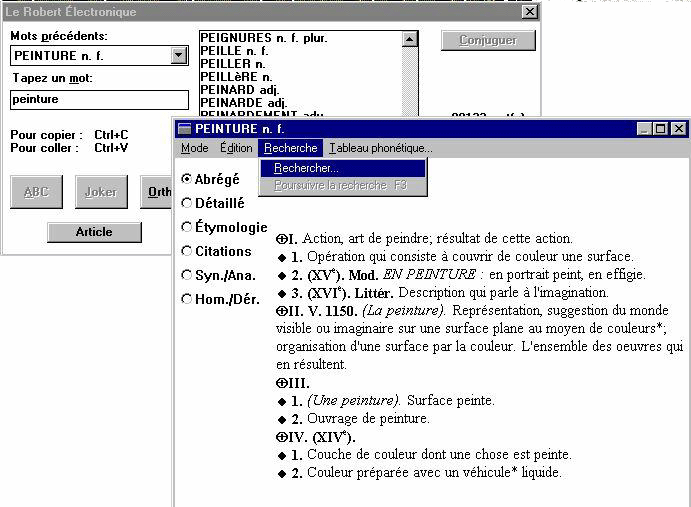
Task: Choose the Étymologie view option
Action: pyautogui.click(x=187, y=227)
